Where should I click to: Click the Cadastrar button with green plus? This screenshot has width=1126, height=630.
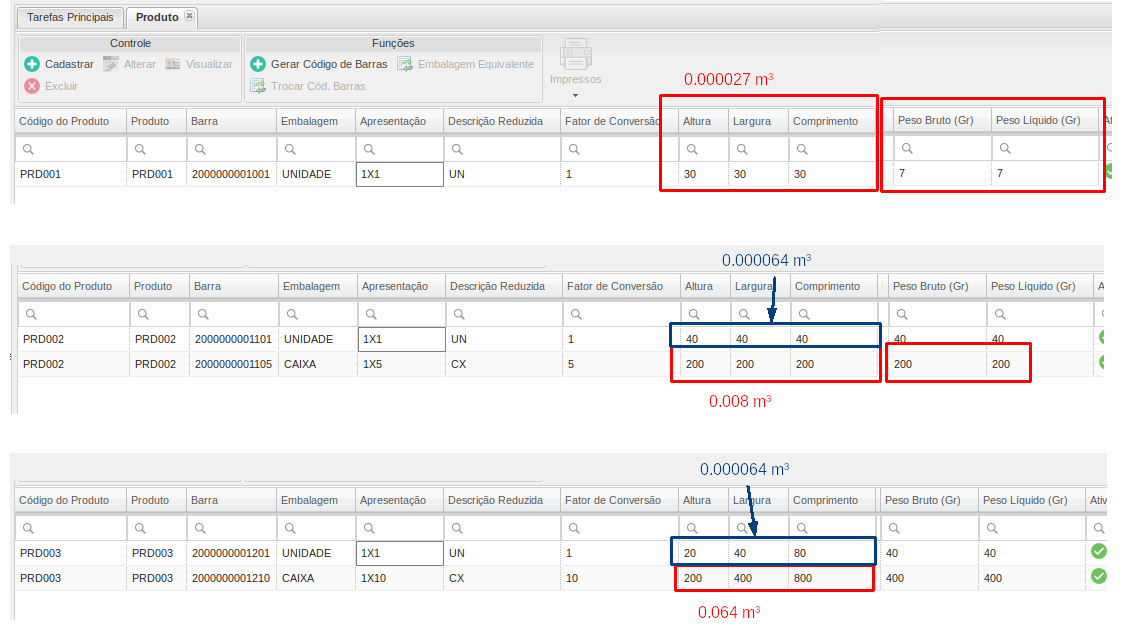point(59,64)
